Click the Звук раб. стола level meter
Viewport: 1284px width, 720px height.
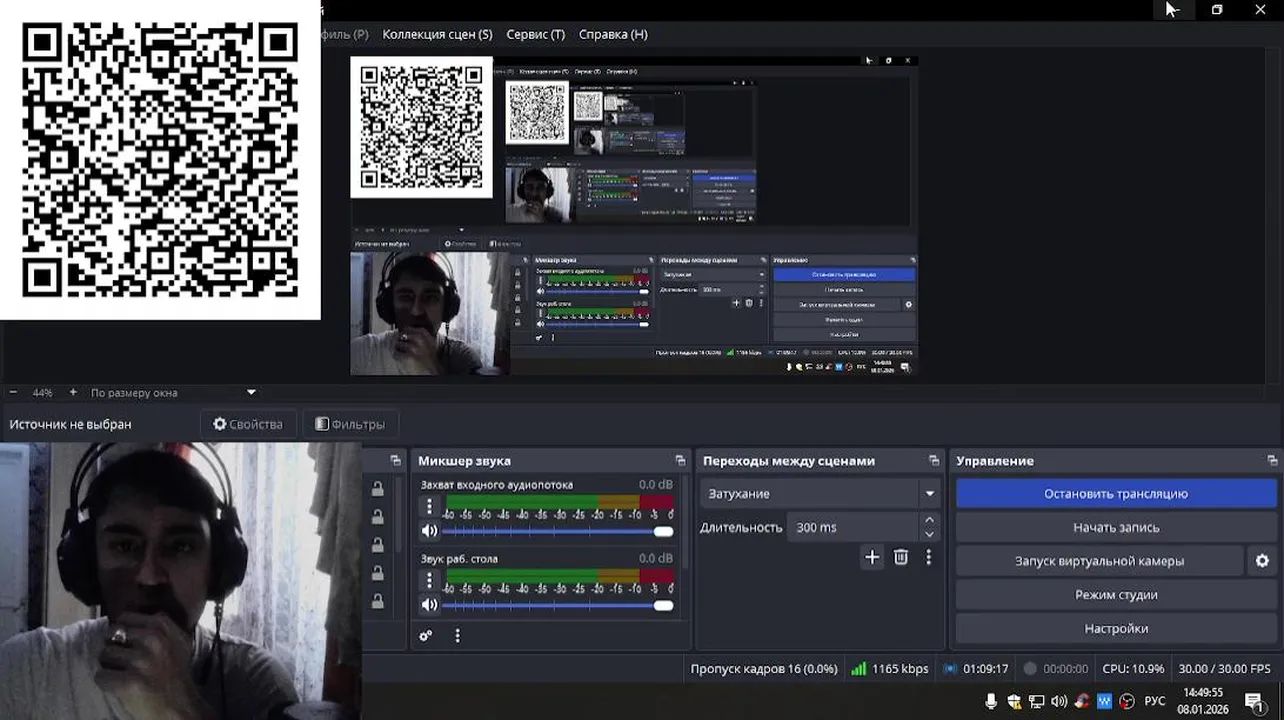click(559, 576)
